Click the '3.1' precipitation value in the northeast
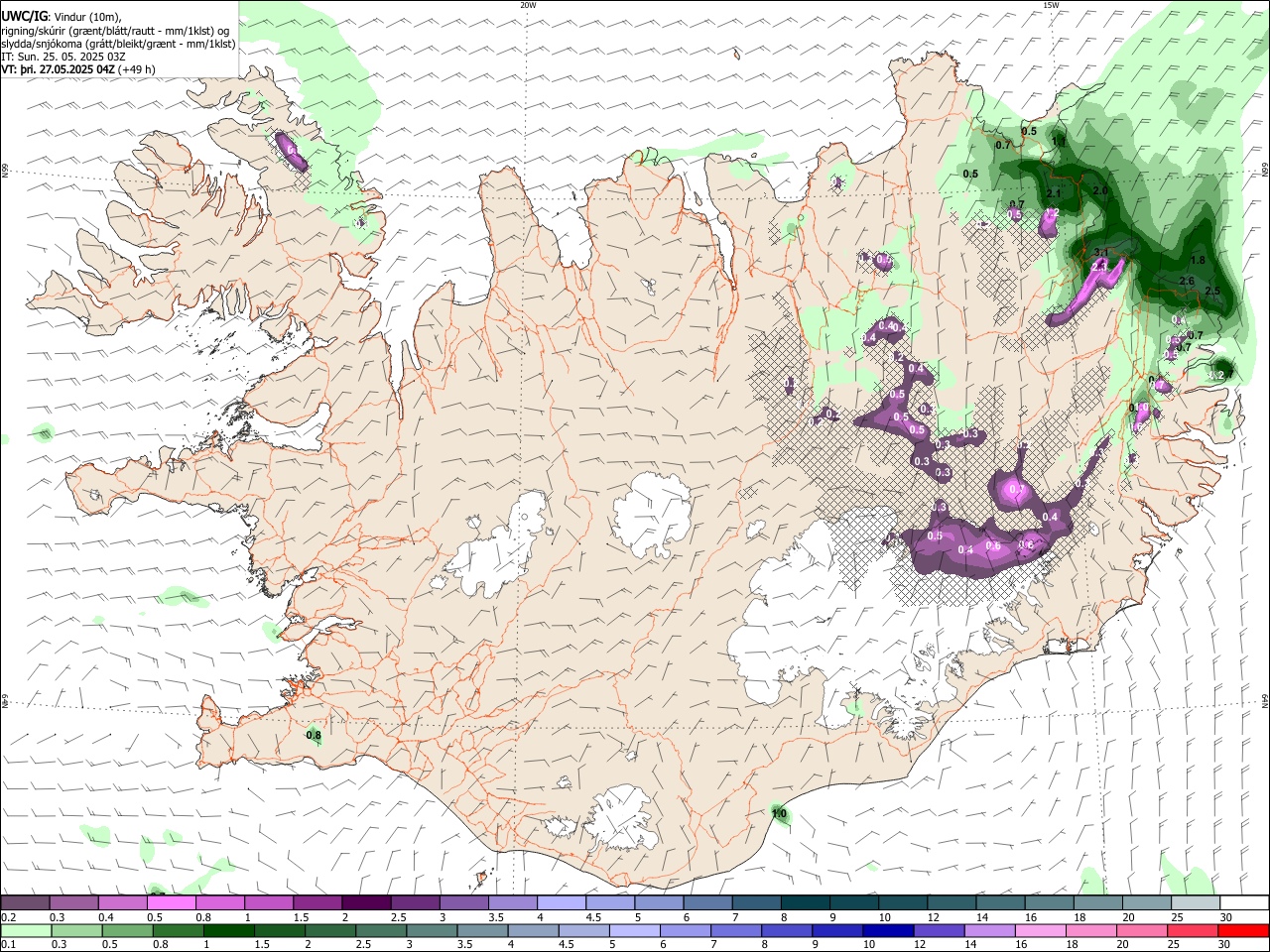This screenshot has height=952, width=1270. (x=1099, y=252)
